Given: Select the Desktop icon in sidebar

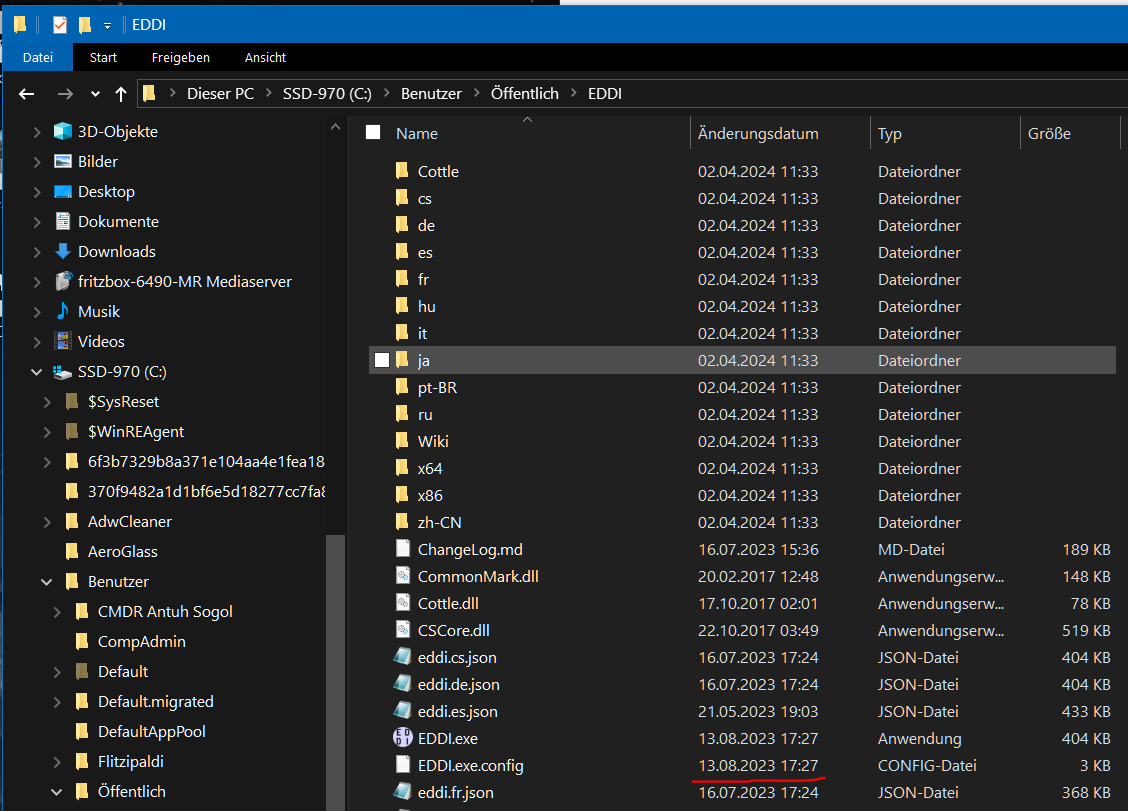Looking at the screenshot, I should pos(63,191).
